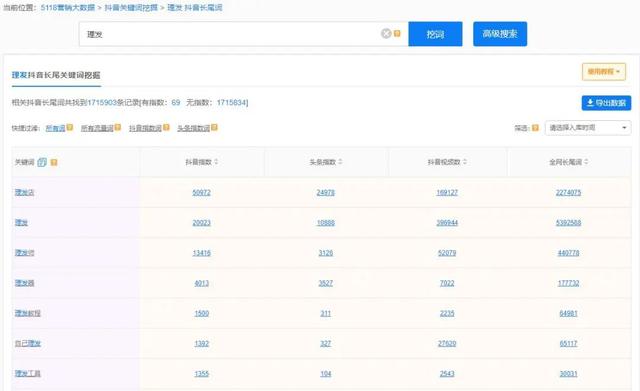Viewport: 640px width, 391px height.
Task: Open 理发 抖音长尾词 breadcrumb link
Action: click(x=195, y=7)
